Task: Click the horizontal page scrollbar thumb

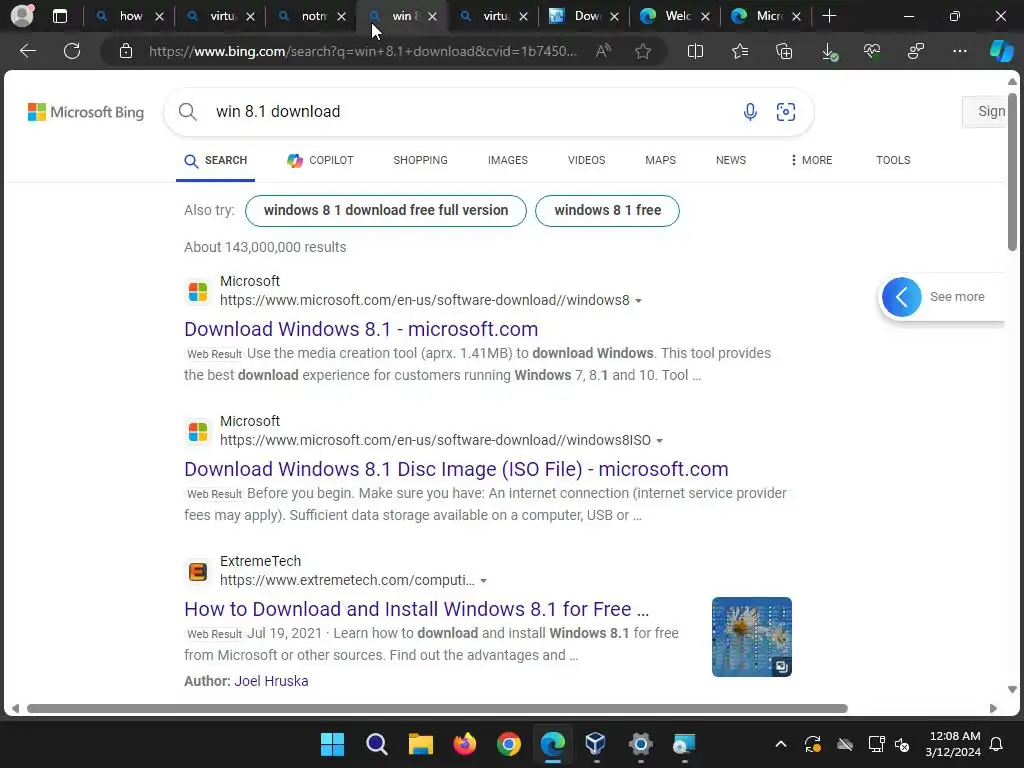Action: point(437,709)
